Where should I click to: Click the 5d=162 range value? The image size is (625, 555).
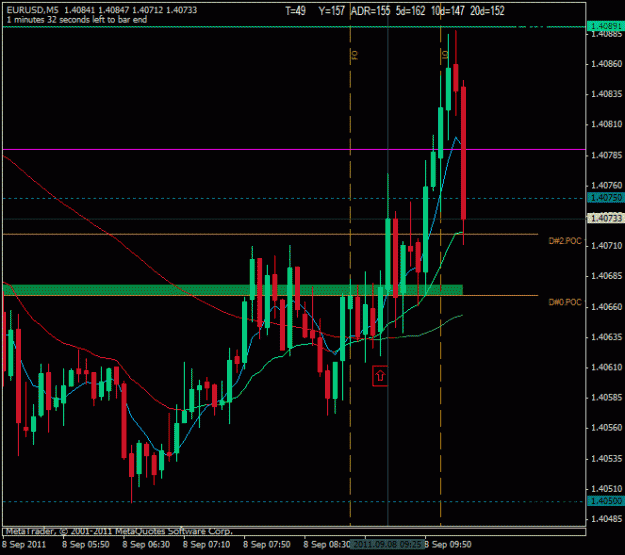click(x=411, y=11)
